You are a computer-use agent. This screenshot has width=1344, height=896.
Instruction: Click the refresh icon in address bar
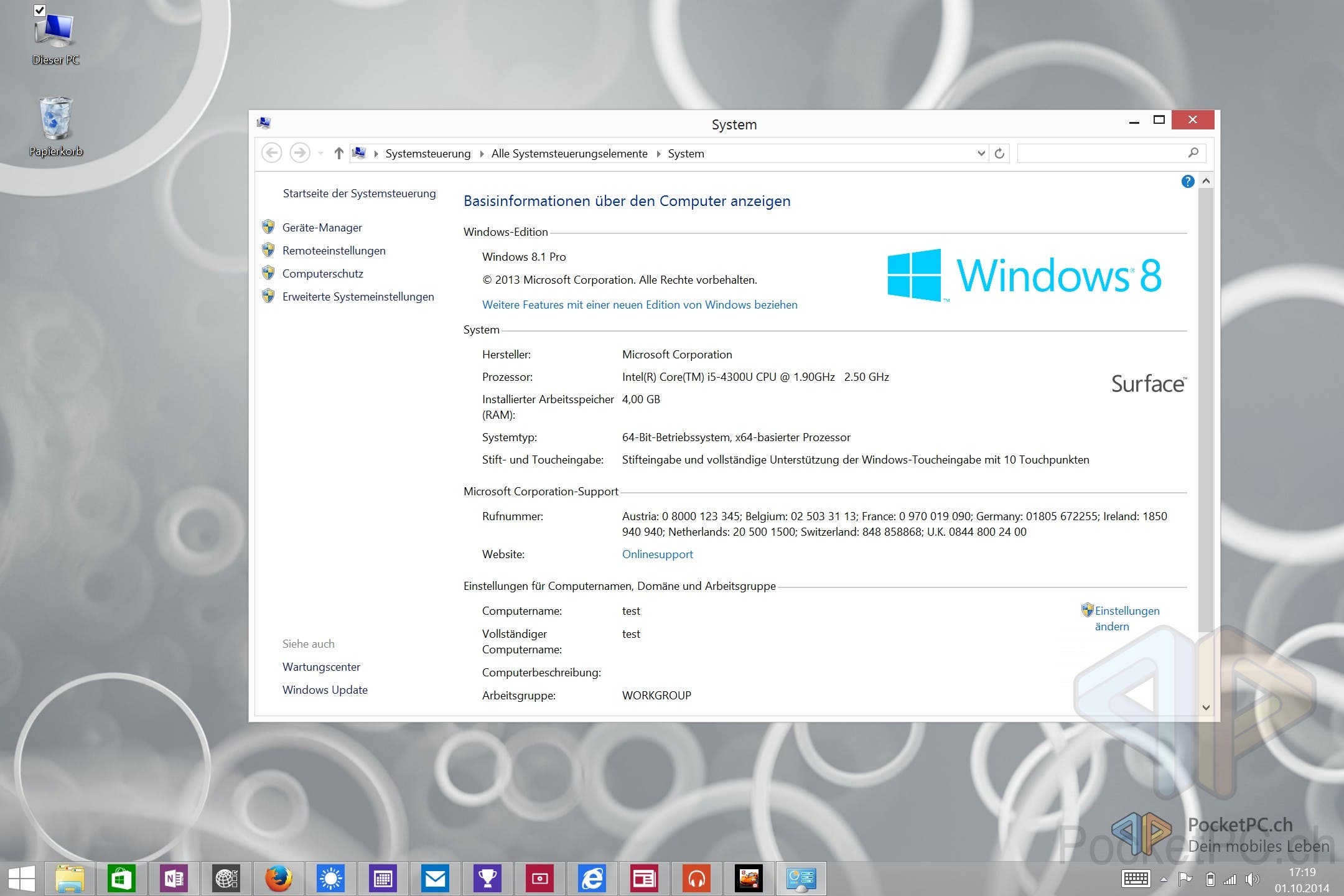click(x=999, y=153)
